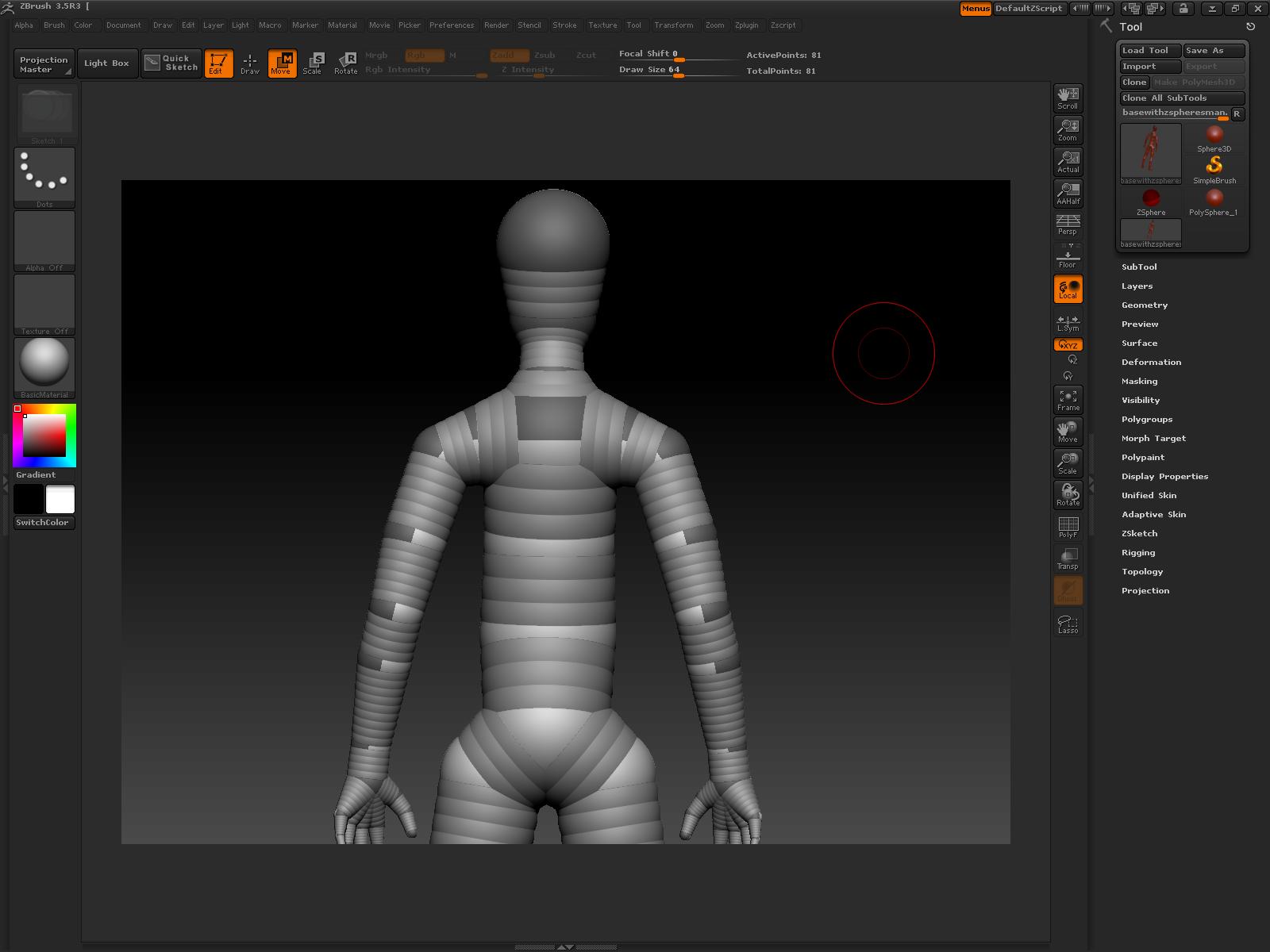This screenshot has height=952, width=1270.
Task: Expand the Geometry section
Action: pyautogui.click(x=1144, y=305)
